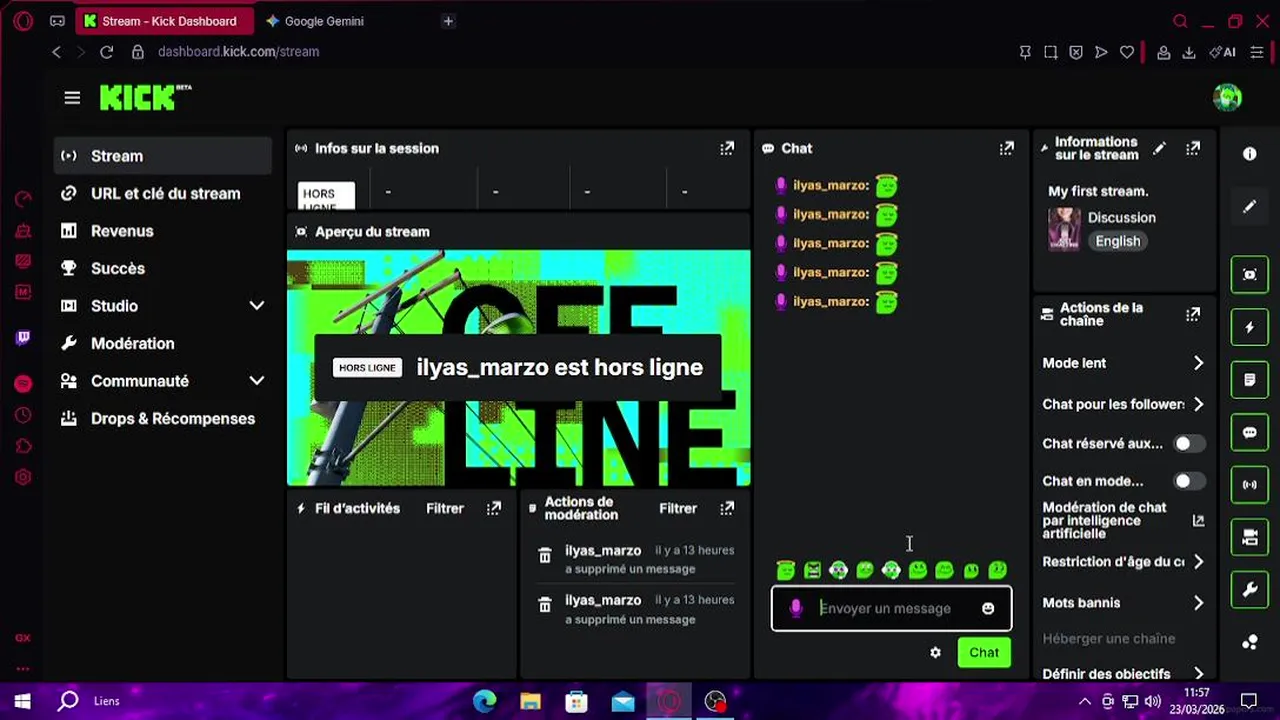Viewport: 1280px width, 720px height.
Task: Open the profile avatar menu
Action: coord(1227,97)
